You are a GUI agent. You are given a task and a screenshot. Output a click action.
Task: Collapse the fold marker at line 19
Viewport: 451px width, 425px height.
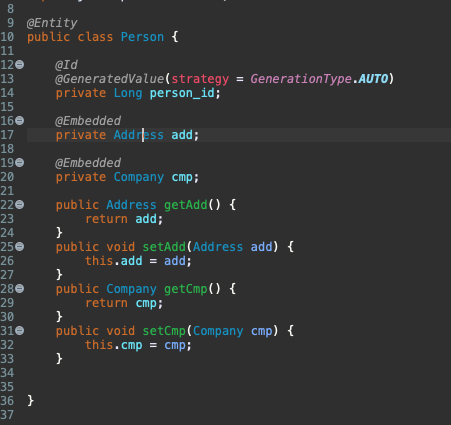pyautogui.click(x=20, y=162)
